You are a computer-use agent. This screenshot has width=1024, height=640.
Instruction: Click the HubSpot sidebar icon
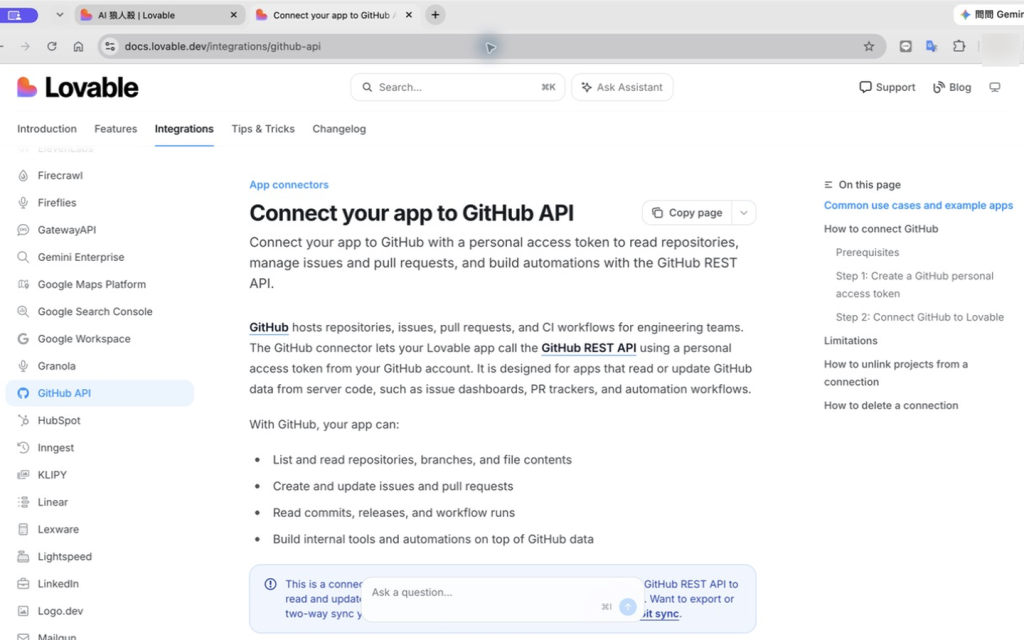point(23,421)
